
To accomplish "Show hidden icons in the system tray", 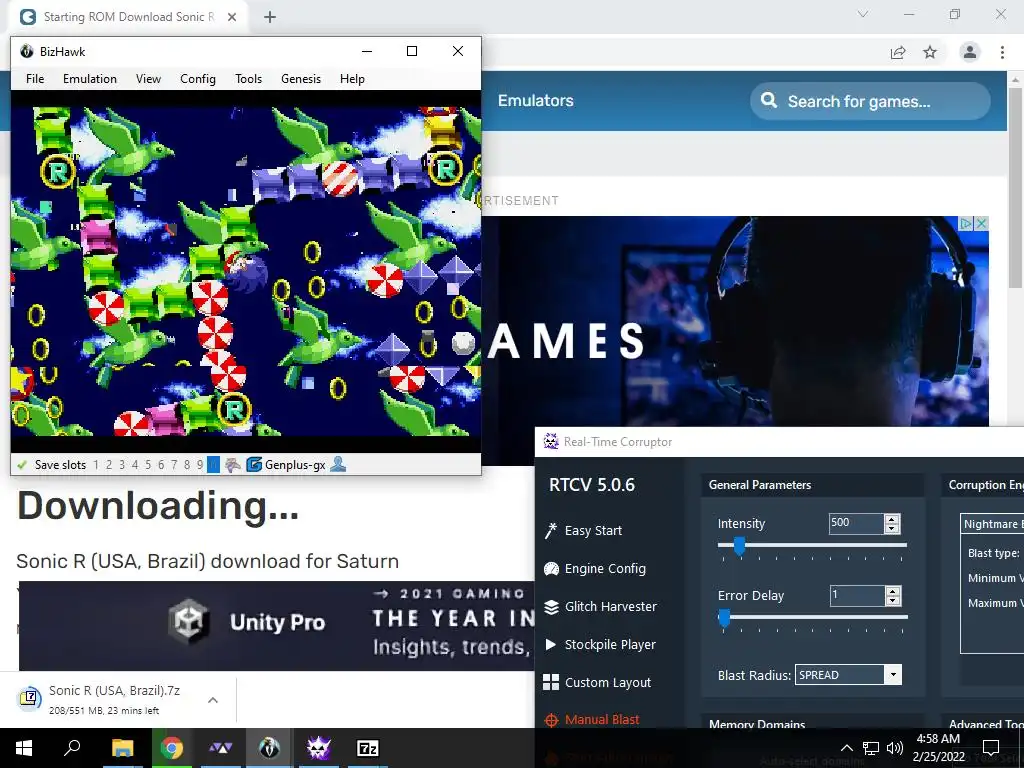I will click(x=846, y=748).
